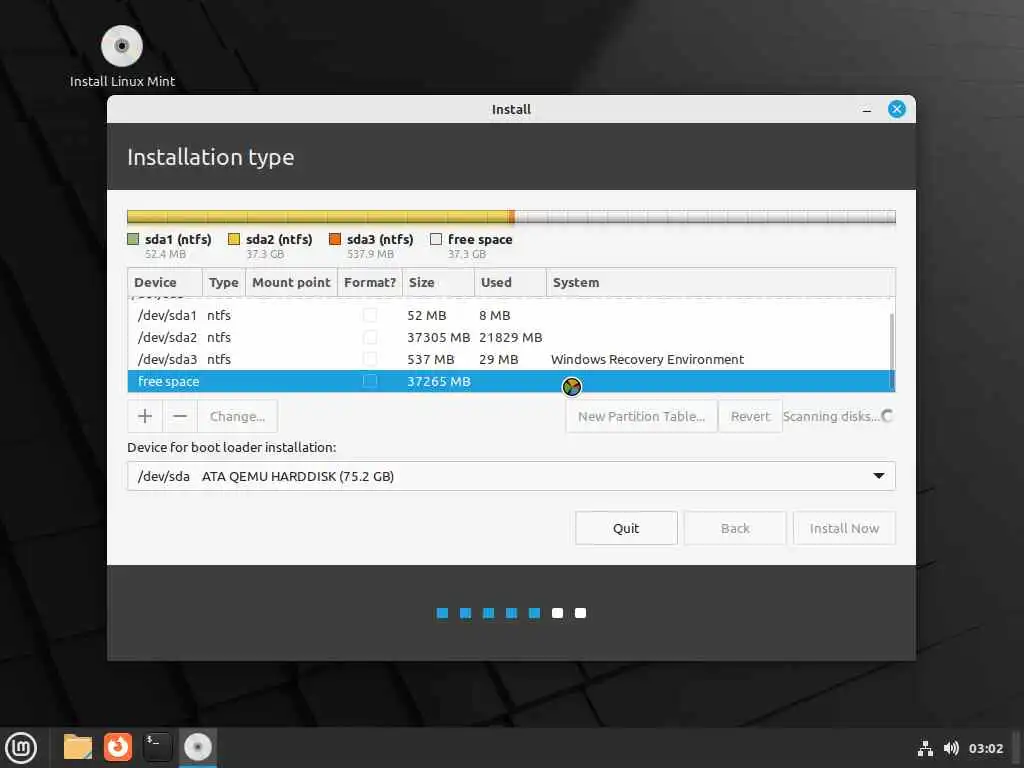Viewport: 1024px width, 768px height.
Task: Click the Used column header
Action: tap(510, 282)
